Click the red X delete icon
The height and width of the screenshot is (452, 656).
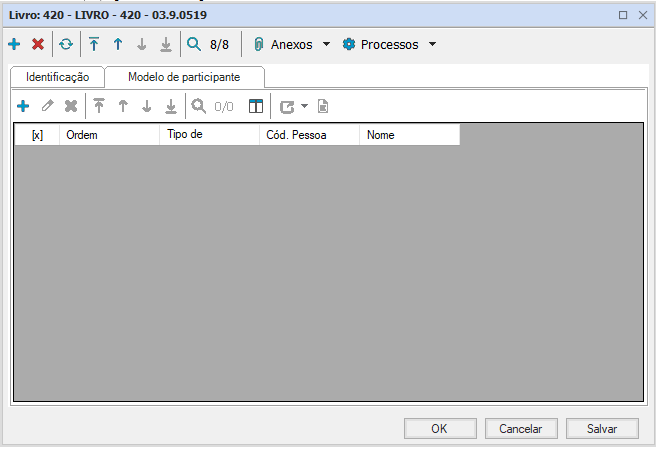coord(38,45)
